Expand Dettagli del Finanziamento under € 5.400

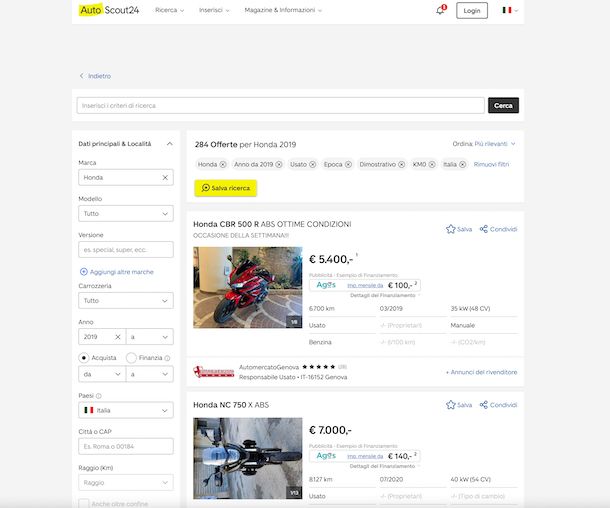pyautogui.click(x=385, y=296)
